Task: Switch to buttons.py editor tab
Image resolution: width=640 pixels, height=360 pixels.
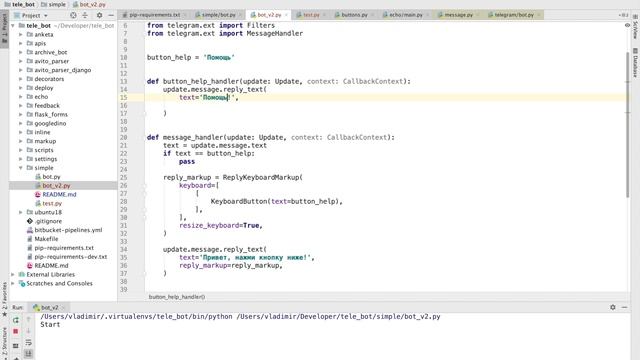Action: click(354, 15)
